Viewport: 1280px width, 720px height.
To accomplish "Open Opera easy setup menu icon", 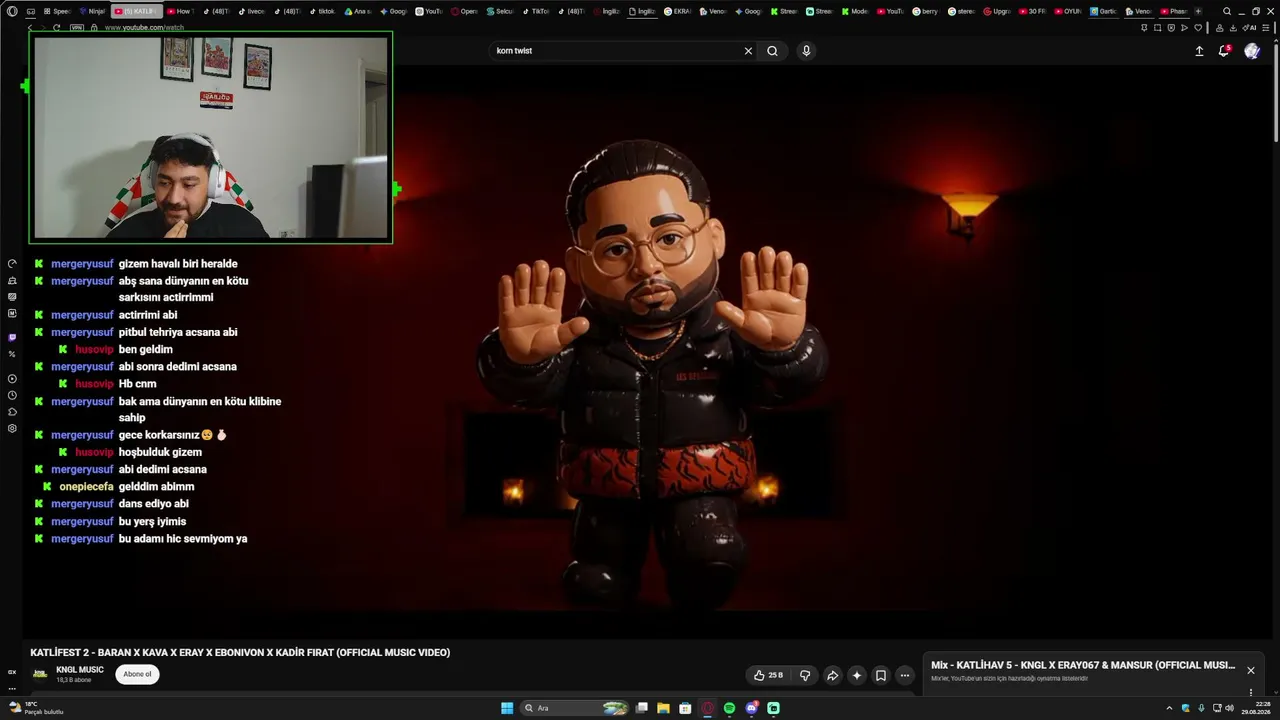I will click(x=1265, y=27).
